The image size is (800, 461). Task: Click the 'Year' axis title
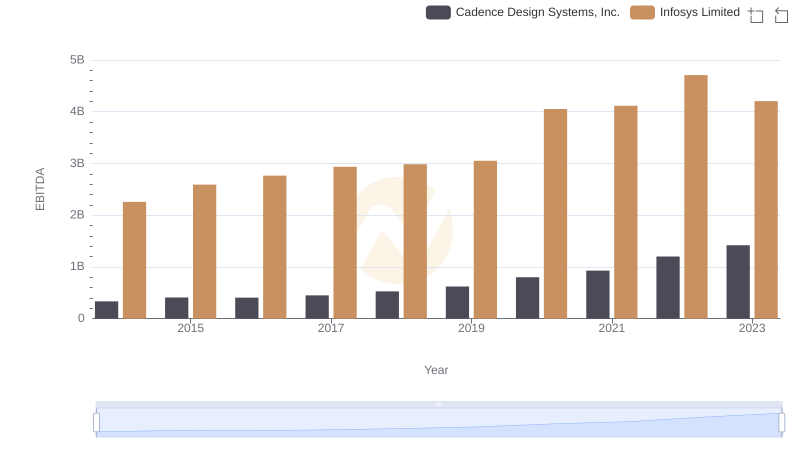[436, 370]
